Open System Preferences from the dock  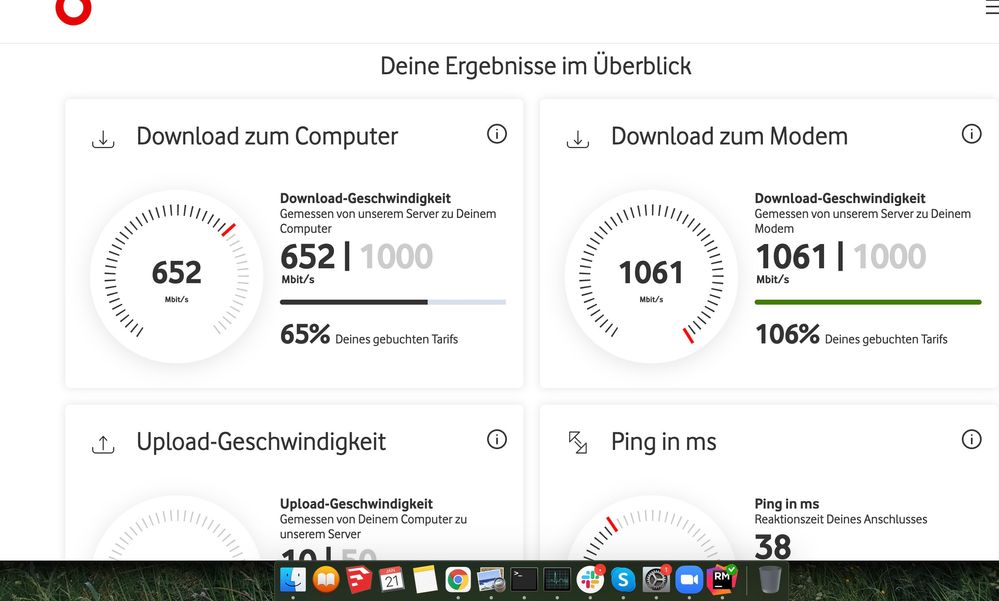(656, 579)
